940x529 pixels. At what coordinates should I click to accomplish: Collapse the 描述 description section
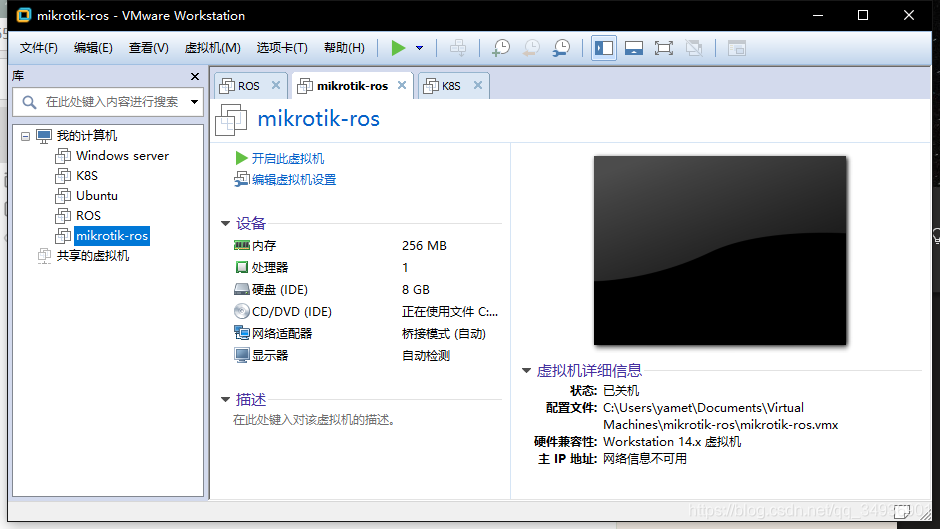pyautogui.click(x=226, y=399)
